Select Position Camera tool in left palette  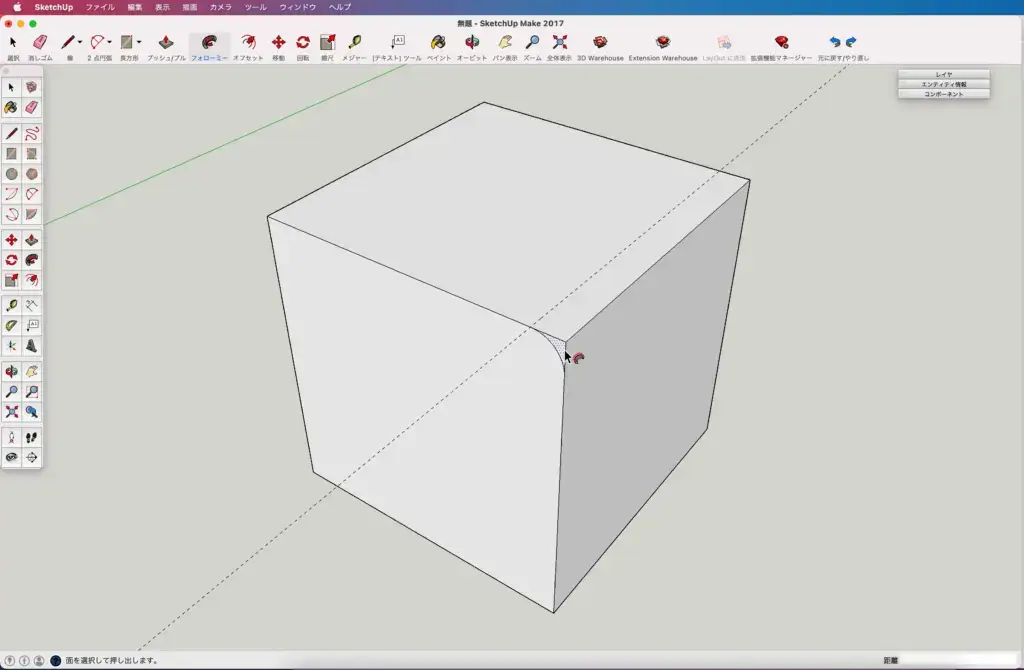click(x=11, y=438)
